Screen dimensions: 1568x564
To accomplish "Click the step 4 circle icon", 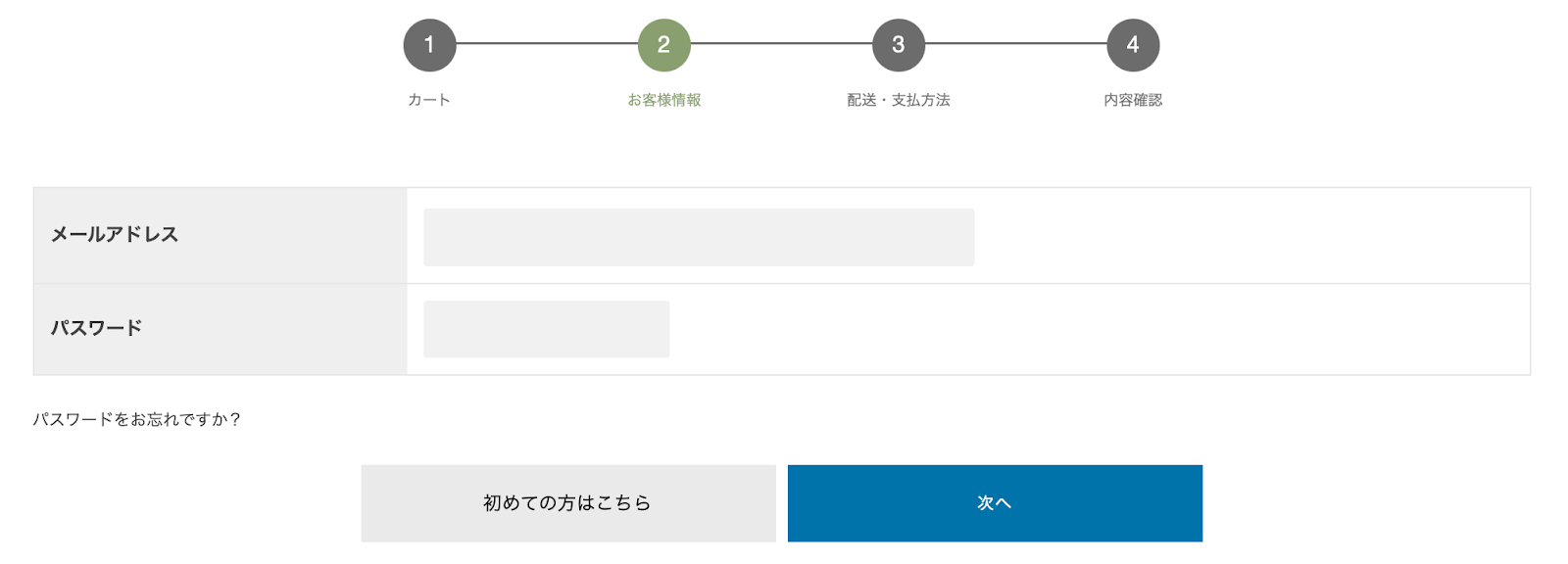I will click(x=1133, y=45).
